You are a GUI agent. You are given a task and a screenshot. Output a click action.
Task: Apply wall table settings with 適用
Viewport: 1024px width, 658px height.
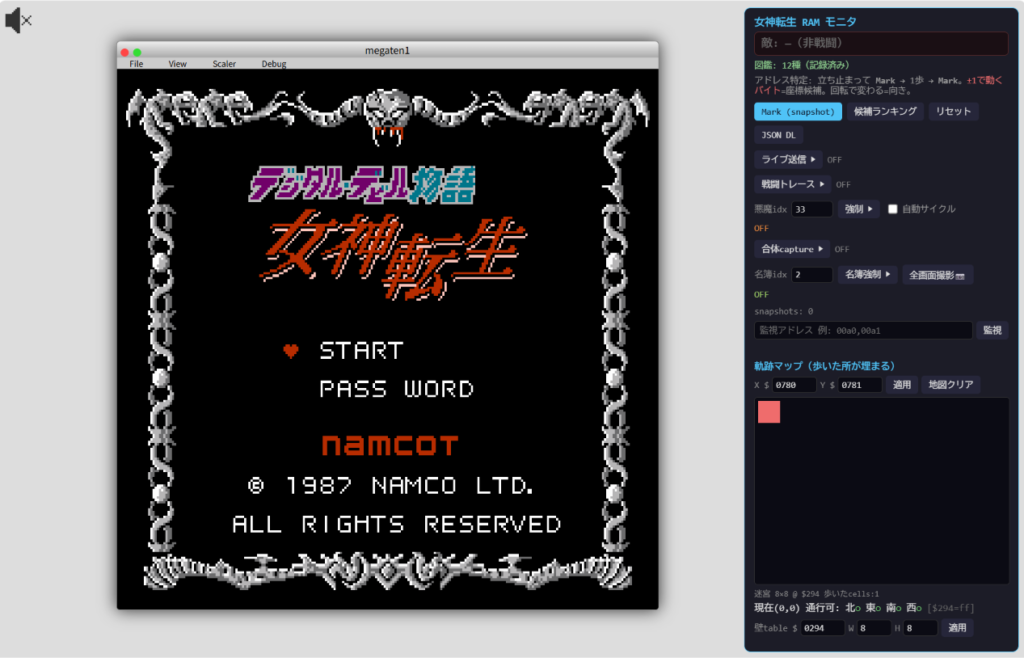tap(957, 628)
